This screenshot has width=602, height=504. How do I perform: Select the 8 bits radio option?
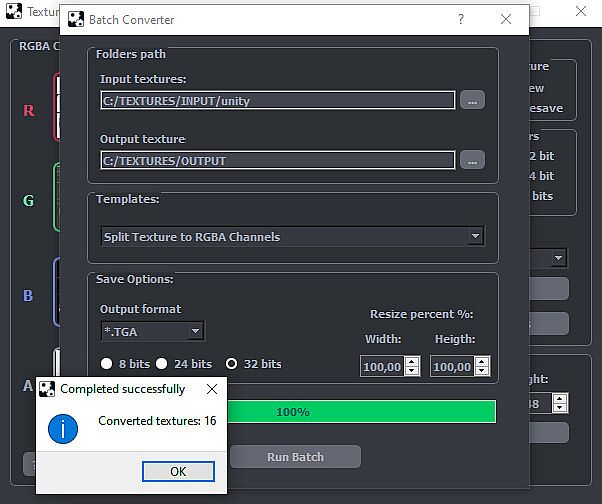click(x=106, y=364)
